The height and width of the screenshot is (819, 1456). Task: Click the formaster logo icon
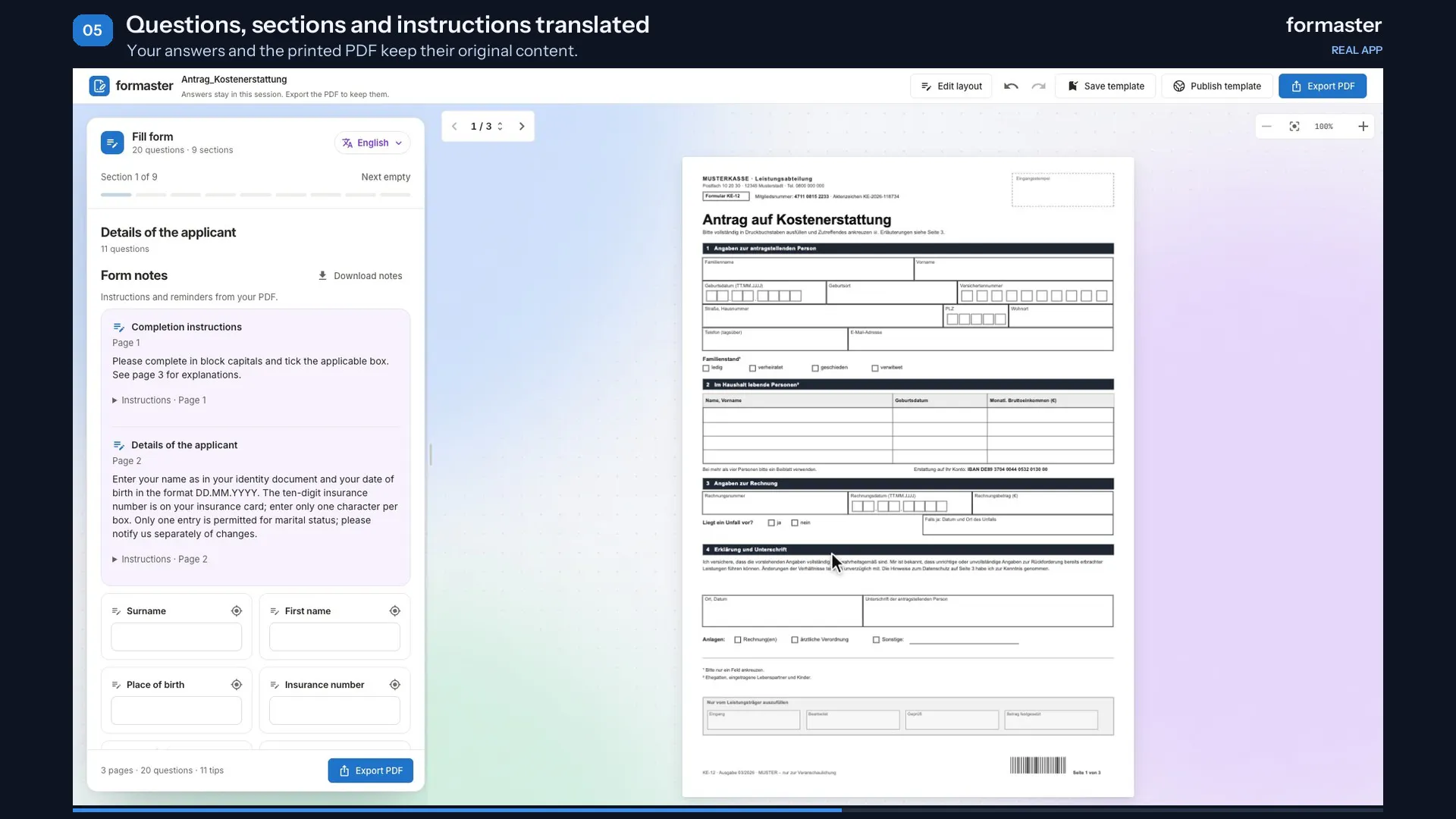99,86
